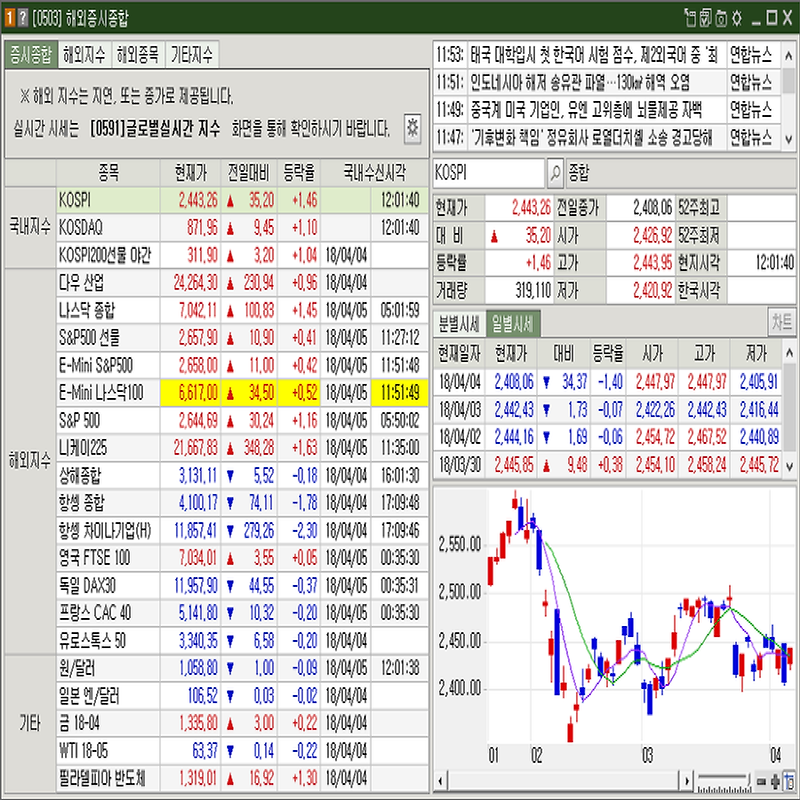
Task: Click the first title bar tool icon with arrow
Action: coord(691,18)
